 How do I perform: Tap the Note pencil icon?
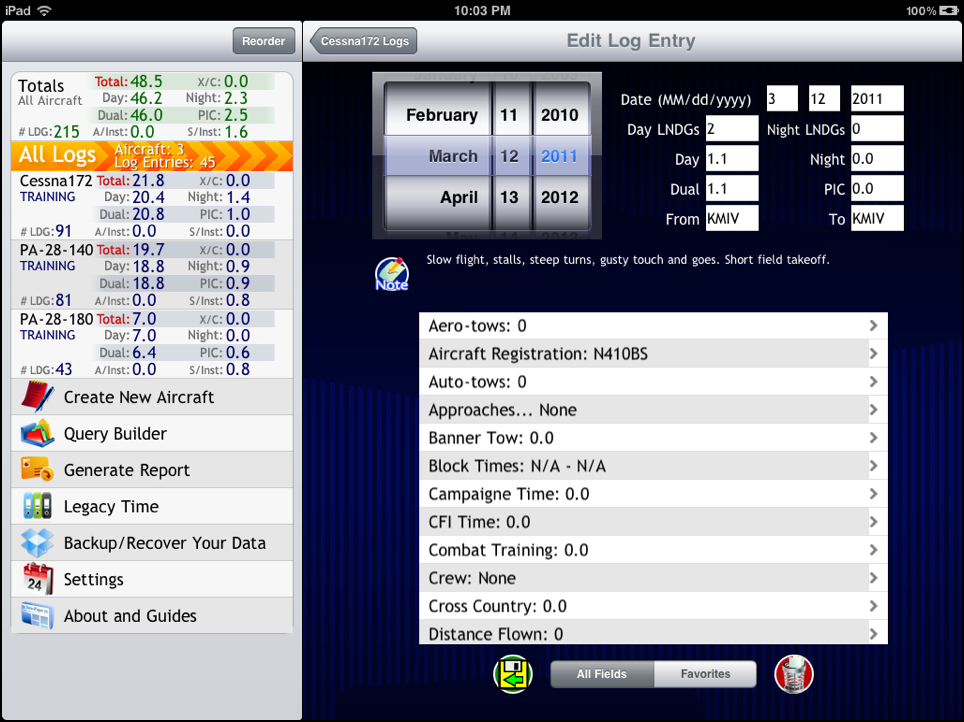pyautogui.click(x=391, y=274)
